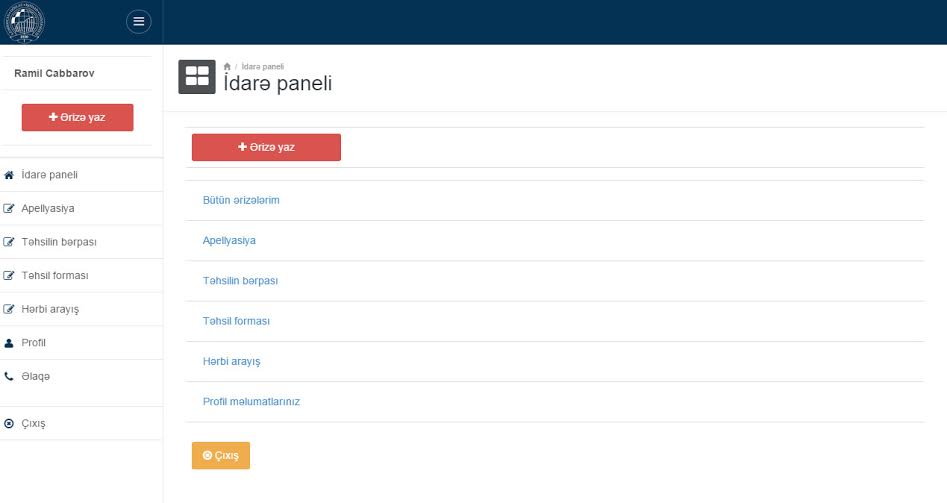Screen dimensions: 947x503
Task: Click the Ərizə yaz button in the main panel
Action: [266, 147]
